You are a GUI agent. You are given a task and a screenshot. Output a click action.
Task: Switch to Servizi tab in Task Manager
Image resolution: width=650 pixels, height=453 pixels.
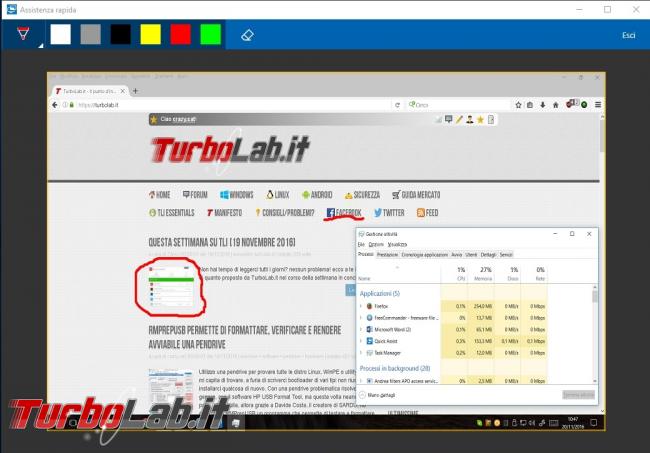click(506, 254)
